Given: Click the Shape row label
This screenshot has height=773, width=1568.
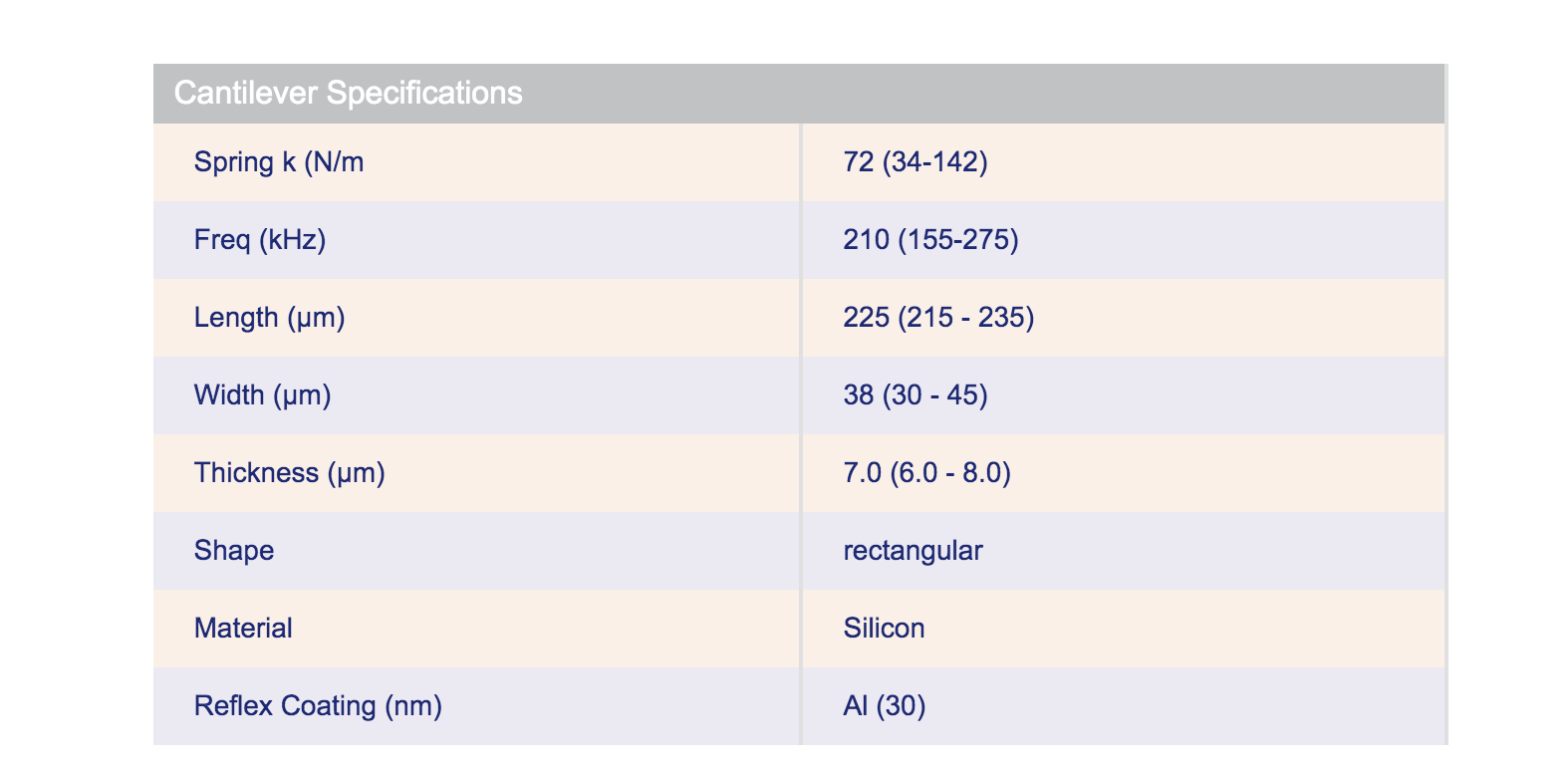Looking at the screenshot, I should (x=234, y=550).
